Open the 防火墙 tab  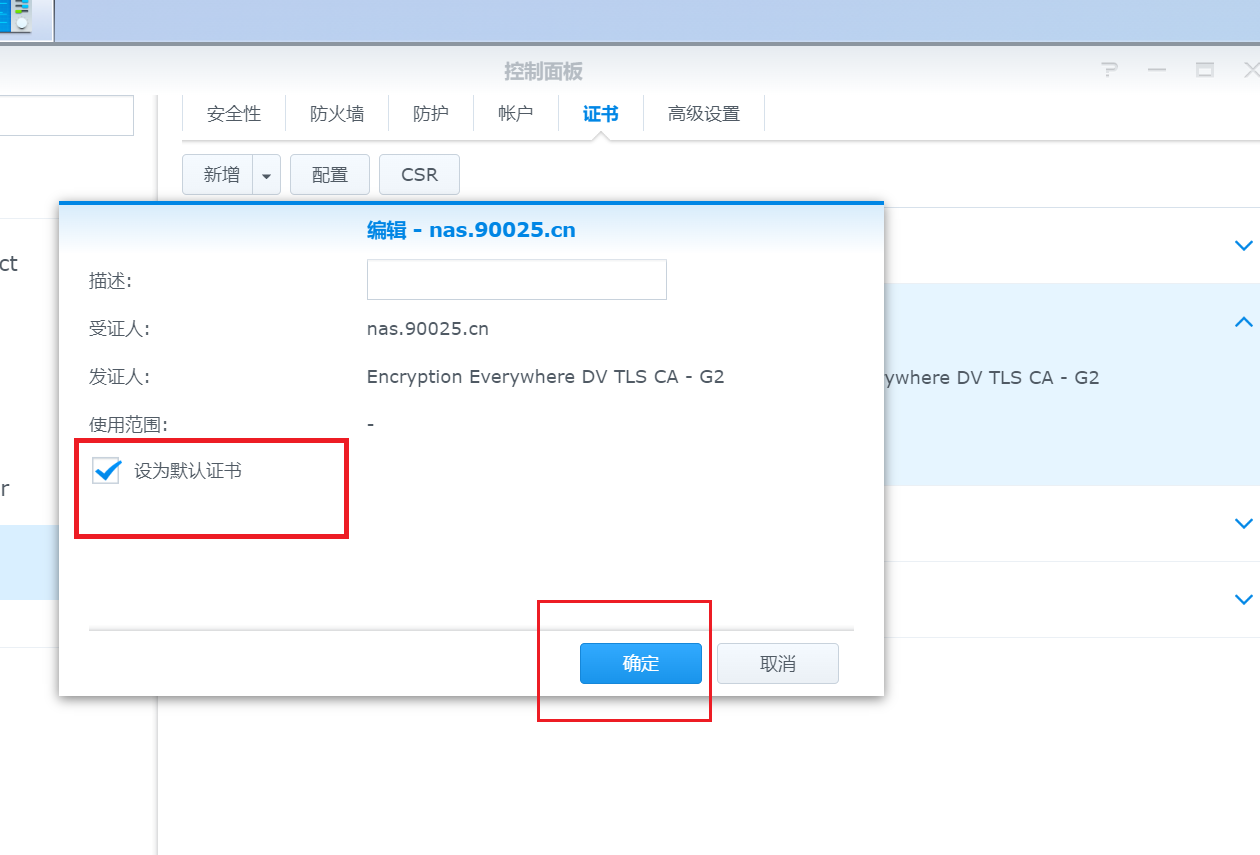(x=337, y=114)
